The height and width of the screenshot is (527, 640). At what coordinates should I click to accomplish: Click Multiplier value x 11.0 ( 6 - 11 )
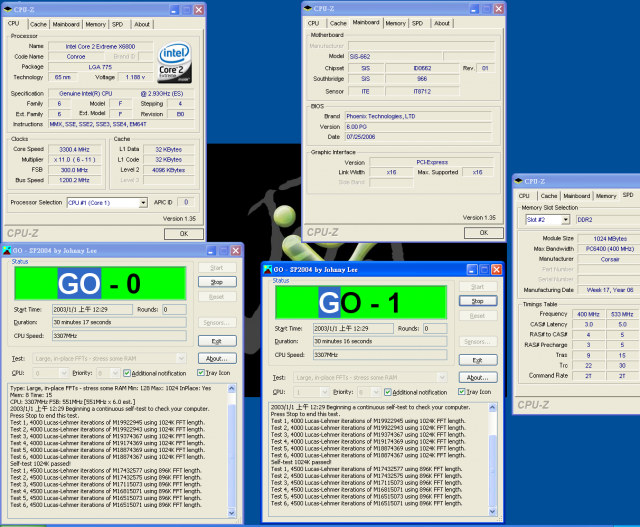[74, 160]
